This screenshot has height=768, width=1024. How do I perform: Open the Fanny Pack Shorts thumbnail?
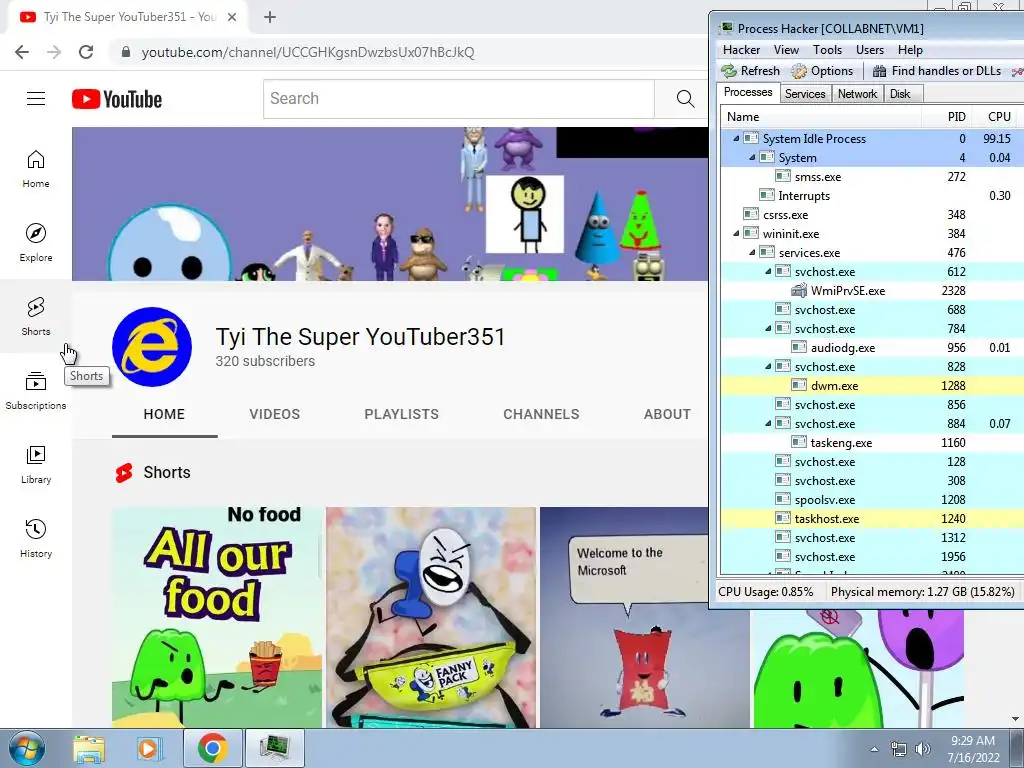[x=431, y=617]
